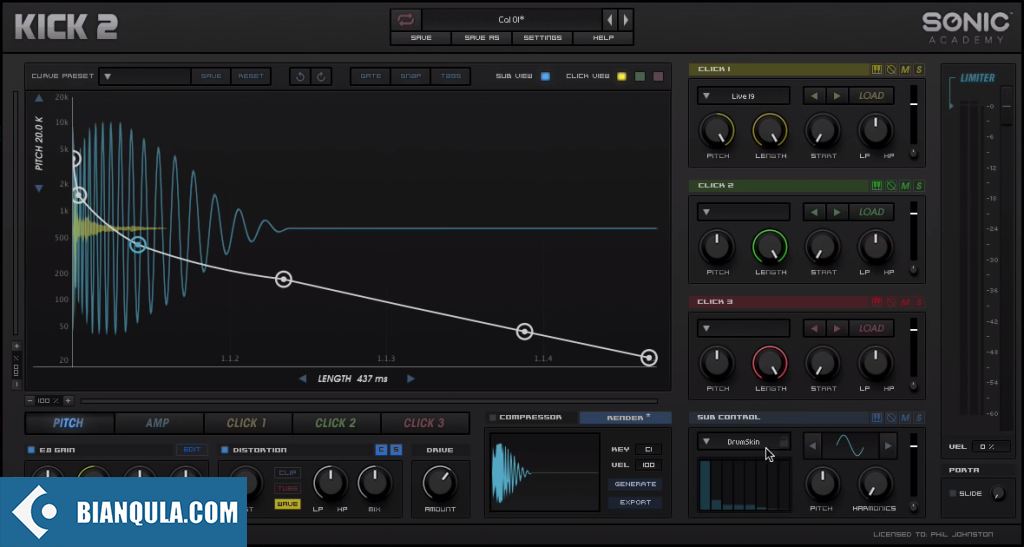Select next sub waveform arrow
The height and width of the screenshot is (547, 1024).
coord(888,446)
